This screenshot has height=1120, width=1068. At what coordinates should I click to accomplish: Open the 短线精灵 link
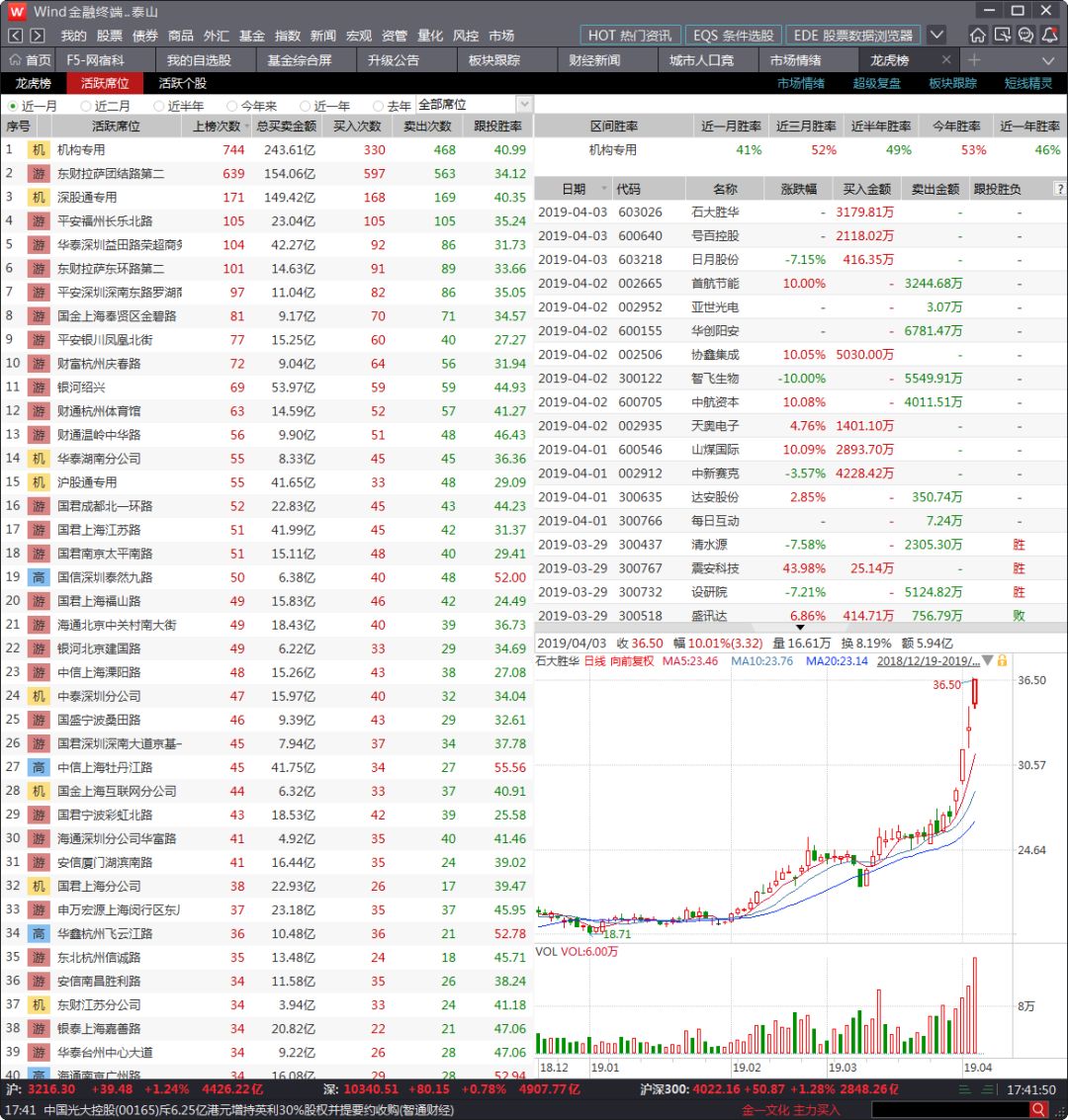(x=1028, y=84)
